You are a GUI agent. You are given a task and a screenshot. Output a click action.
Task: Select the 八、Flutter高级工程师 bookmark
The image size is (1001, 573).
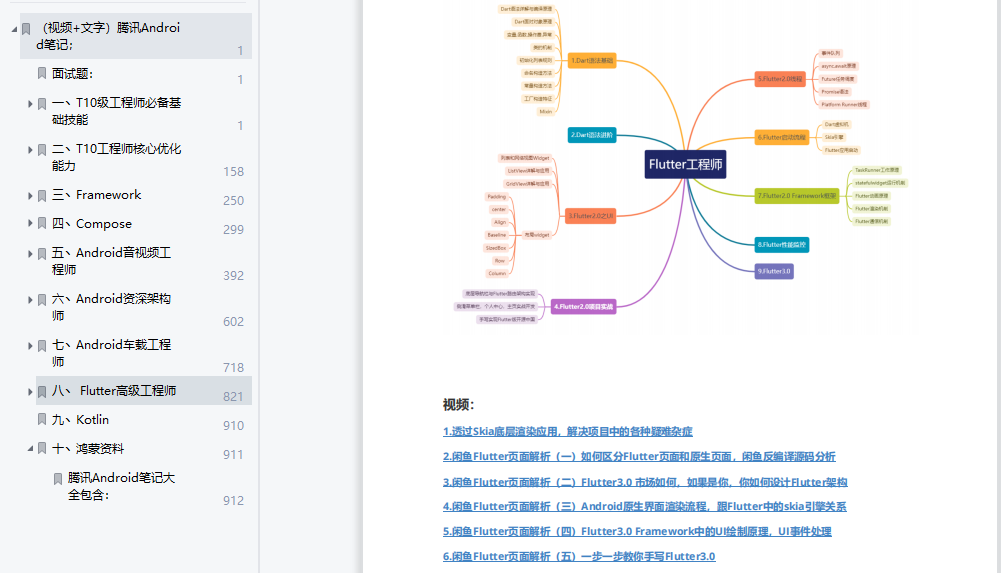pyautogui.click(x=114, y=391)
